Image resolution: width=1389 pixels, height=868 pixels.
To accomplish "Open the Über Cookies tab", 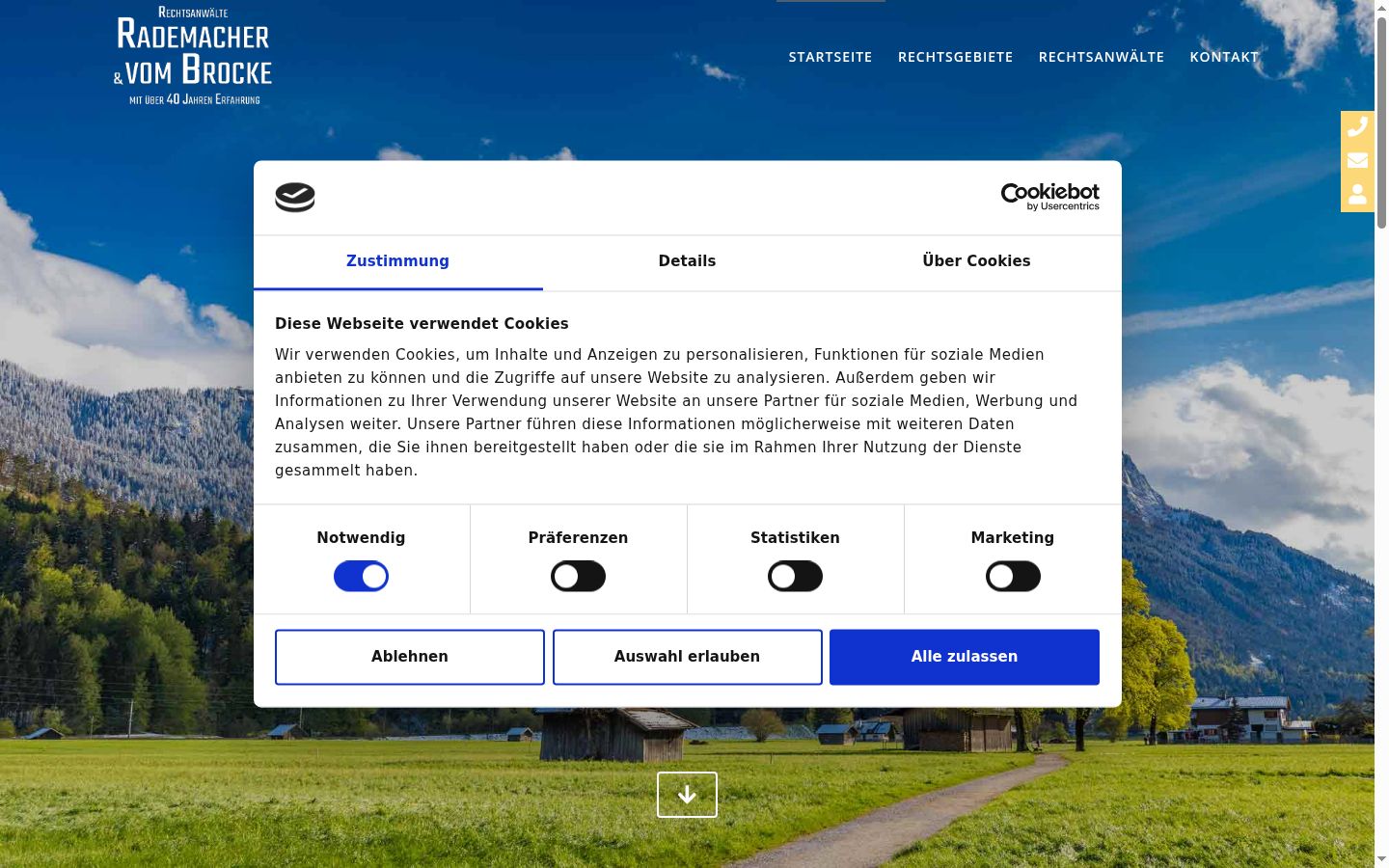I will pos(976,261).
